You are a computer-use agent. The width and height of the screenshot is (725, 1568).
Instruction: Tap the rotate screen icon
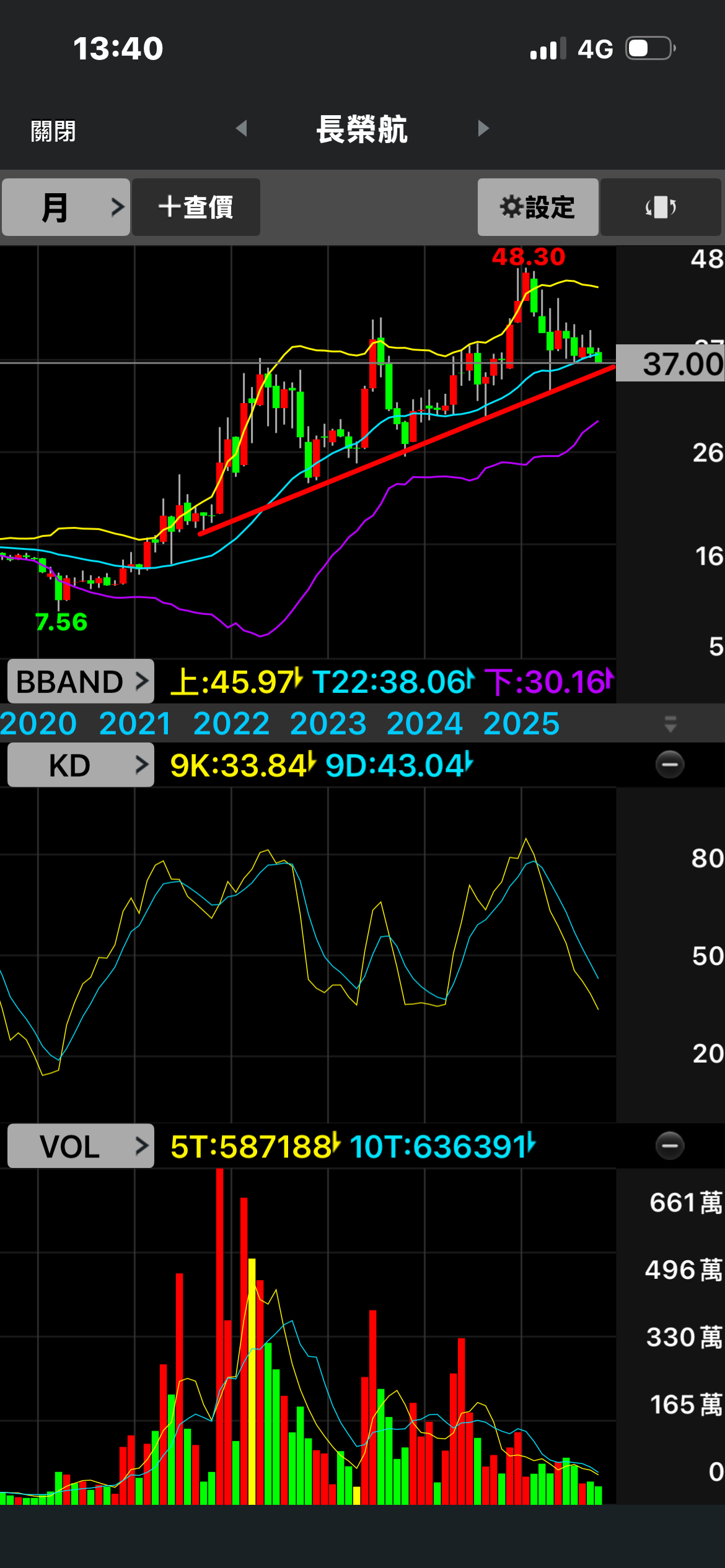pos(661,207)
